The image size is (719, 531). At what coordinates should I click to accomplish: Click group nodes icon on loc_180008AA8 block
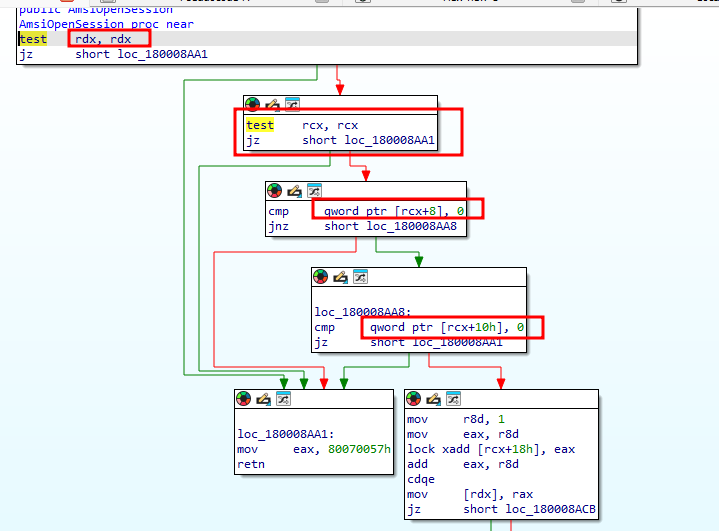[360, 276]
